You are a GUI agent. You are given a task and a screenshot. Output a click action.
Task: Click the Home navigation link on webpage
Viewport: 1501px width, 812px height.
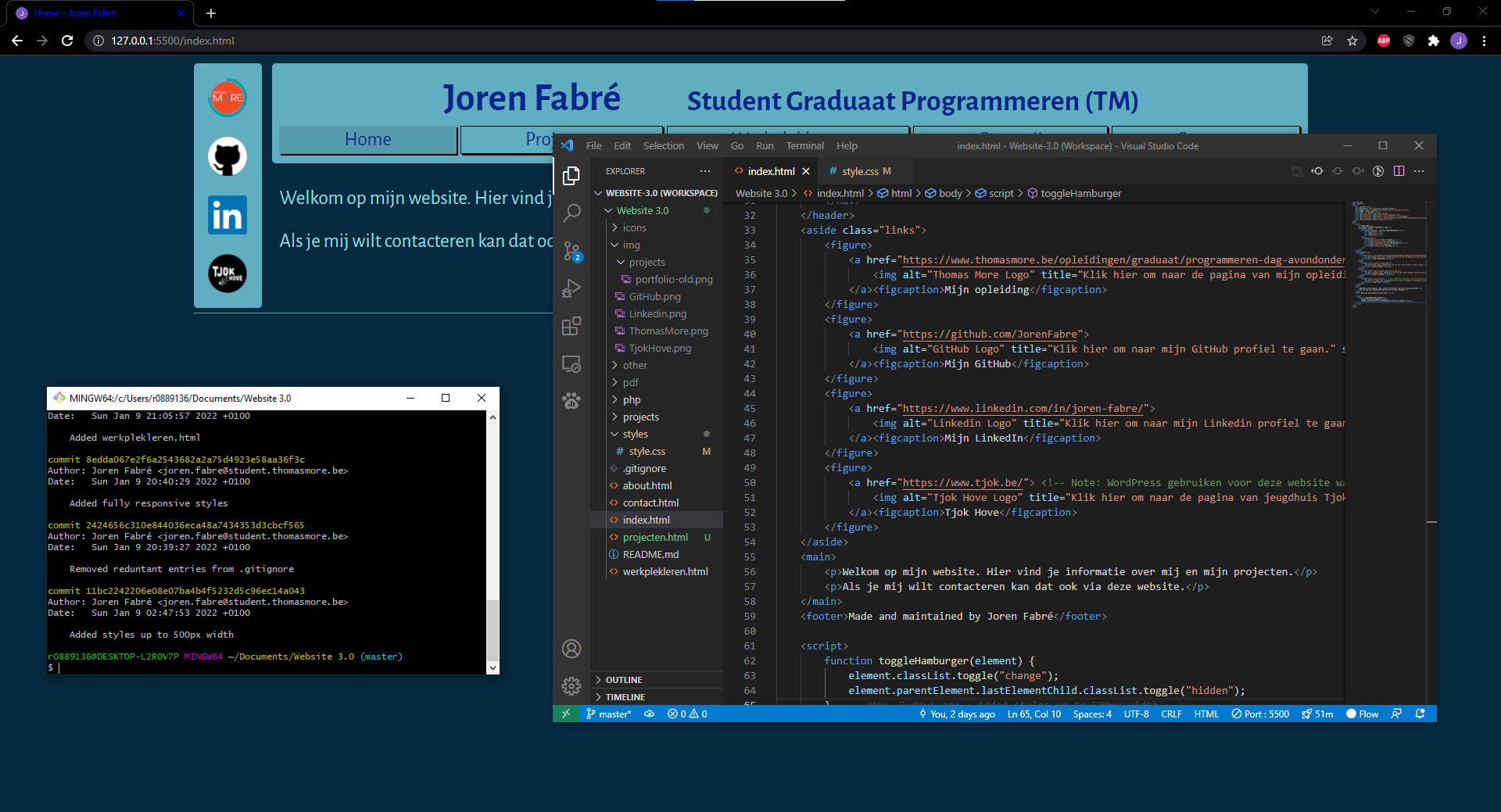tap(368, 139)
